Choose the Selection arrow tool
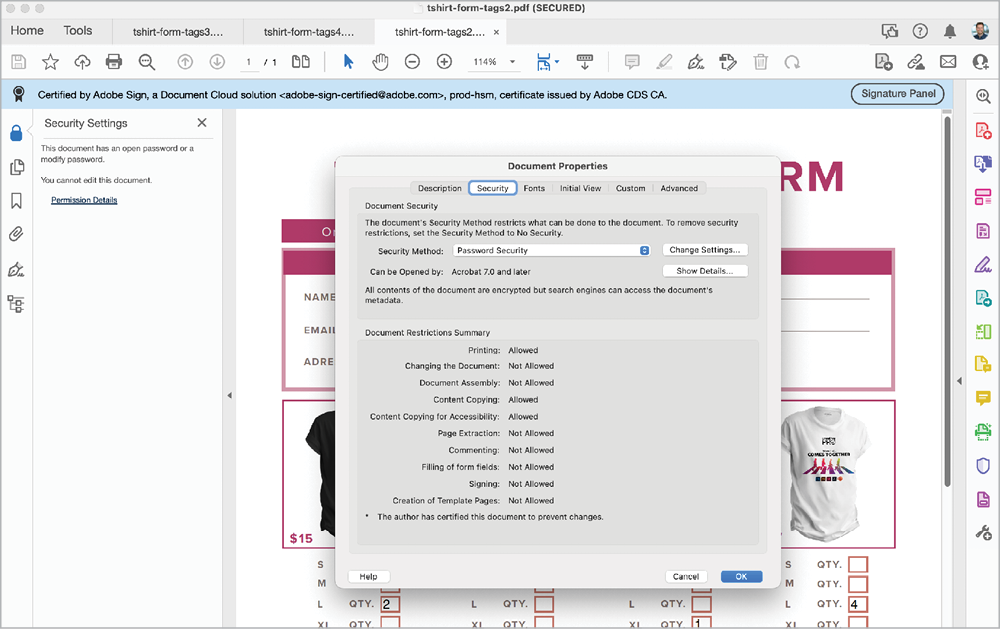This screenshot has width=1000, height=629. pos(348,62)
